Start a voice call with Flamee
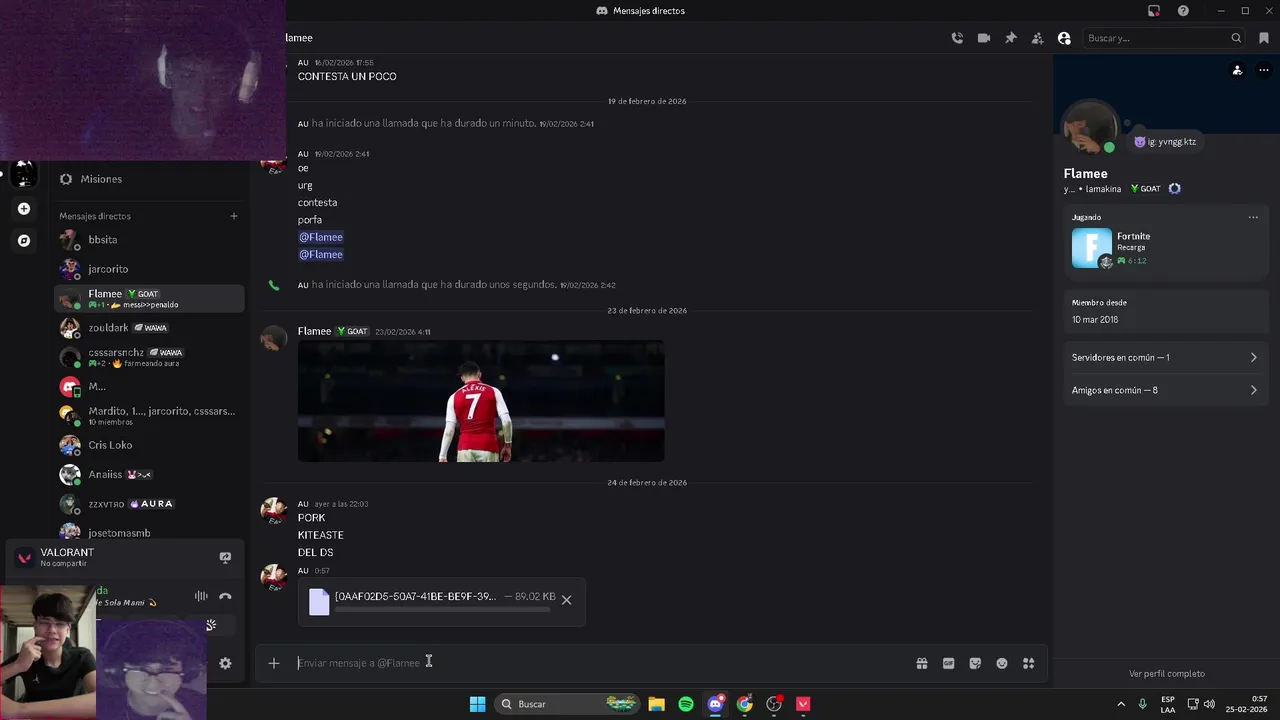Viewport: 1280px width, 720px height. 957,38
